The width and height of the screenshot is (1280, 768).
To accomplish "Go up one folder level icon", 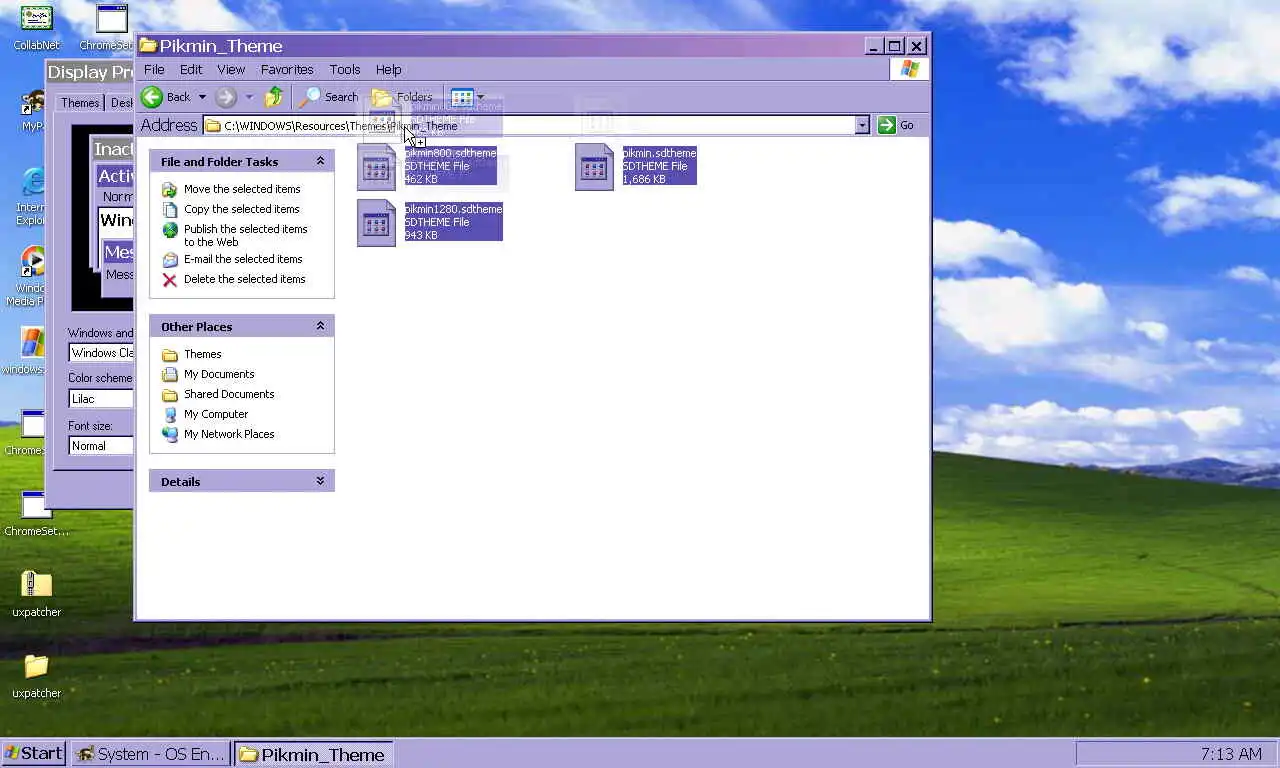I will click(274, 97).
